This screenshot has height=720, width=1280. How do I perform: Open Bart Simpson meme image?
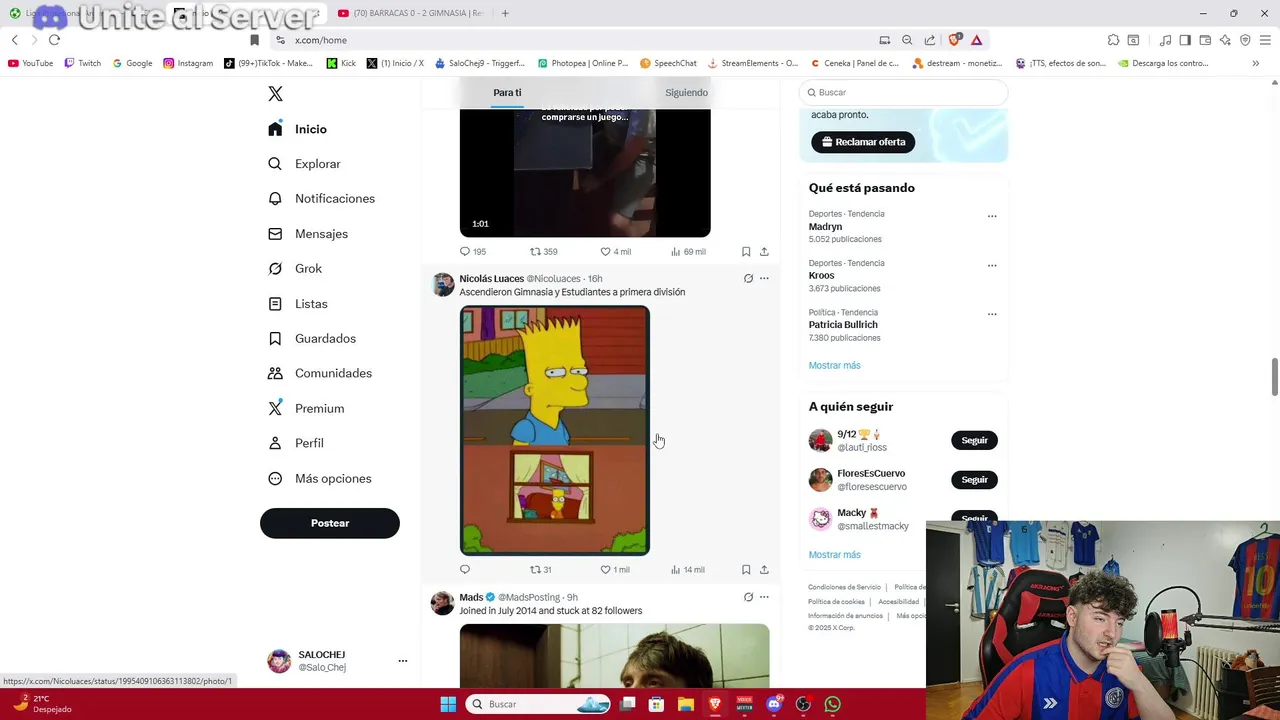click(555, 430)
